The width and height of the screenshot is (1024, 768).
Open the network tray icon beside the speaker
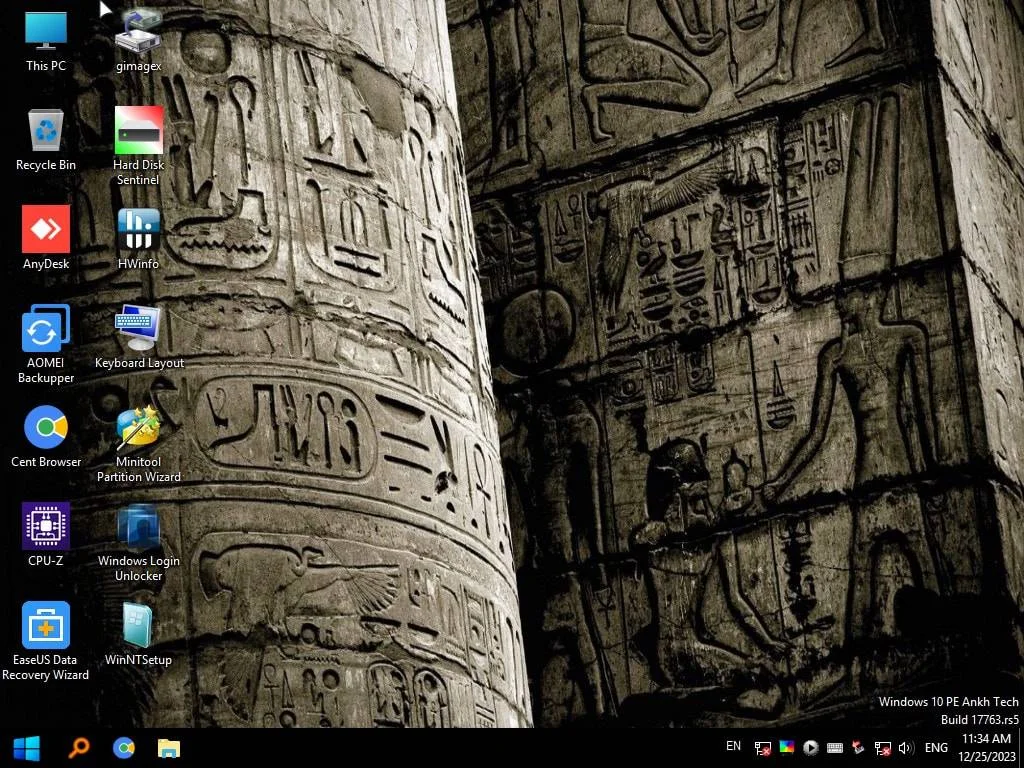coord(882,748)
